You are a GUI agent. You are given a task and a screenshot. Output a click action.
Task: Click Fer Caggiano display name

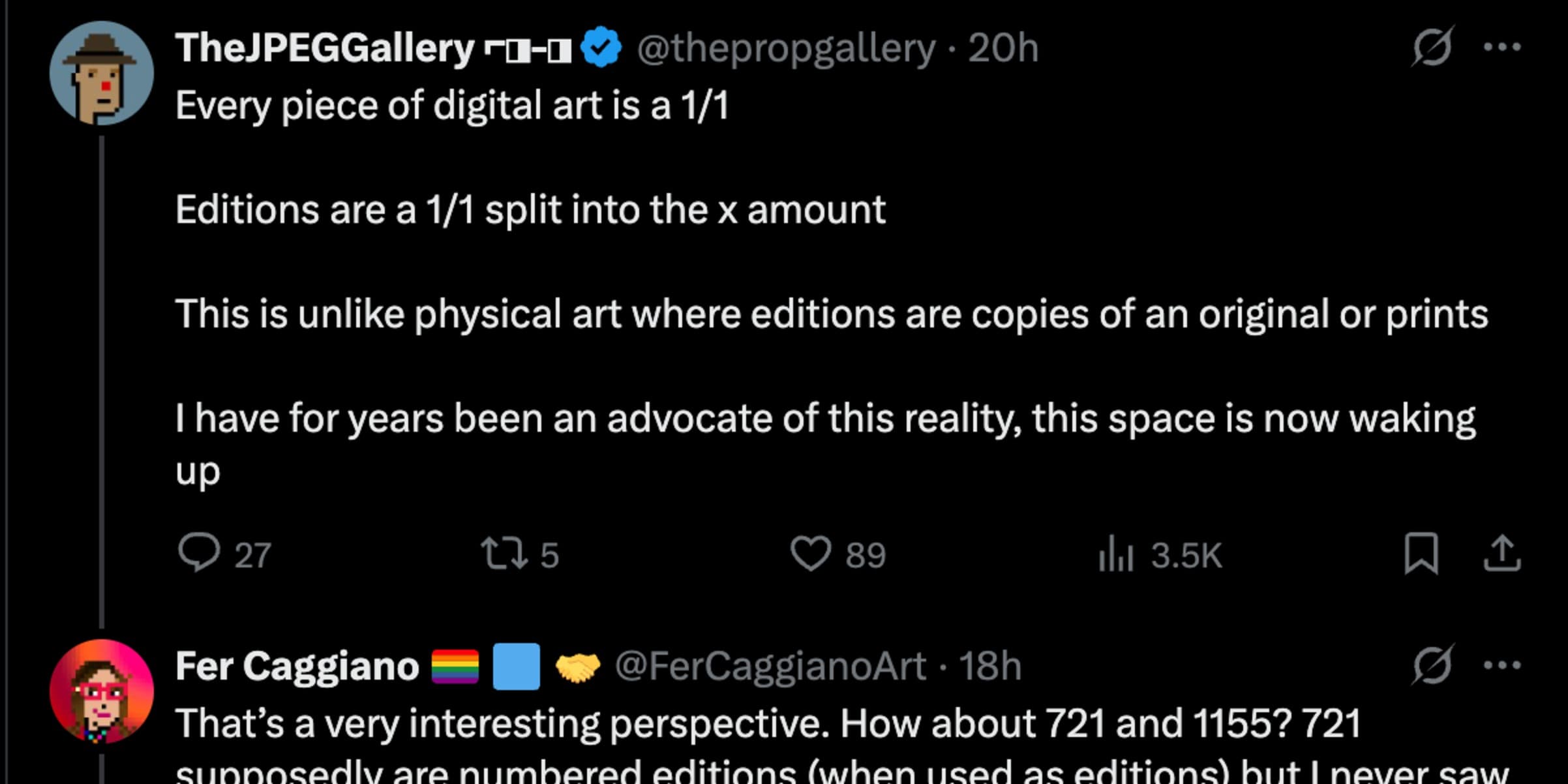click(297, 667)
